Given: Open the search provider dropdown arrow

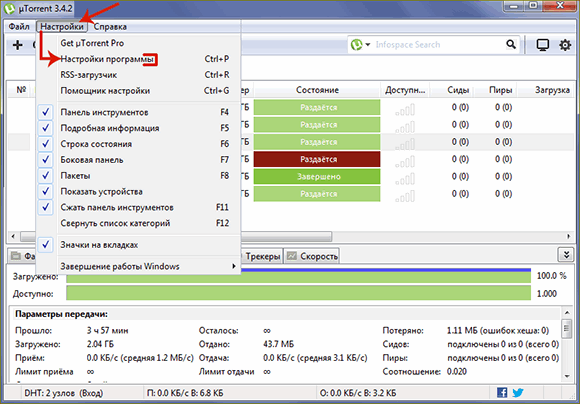Looking at the screenshot, I should click(368, 45).
